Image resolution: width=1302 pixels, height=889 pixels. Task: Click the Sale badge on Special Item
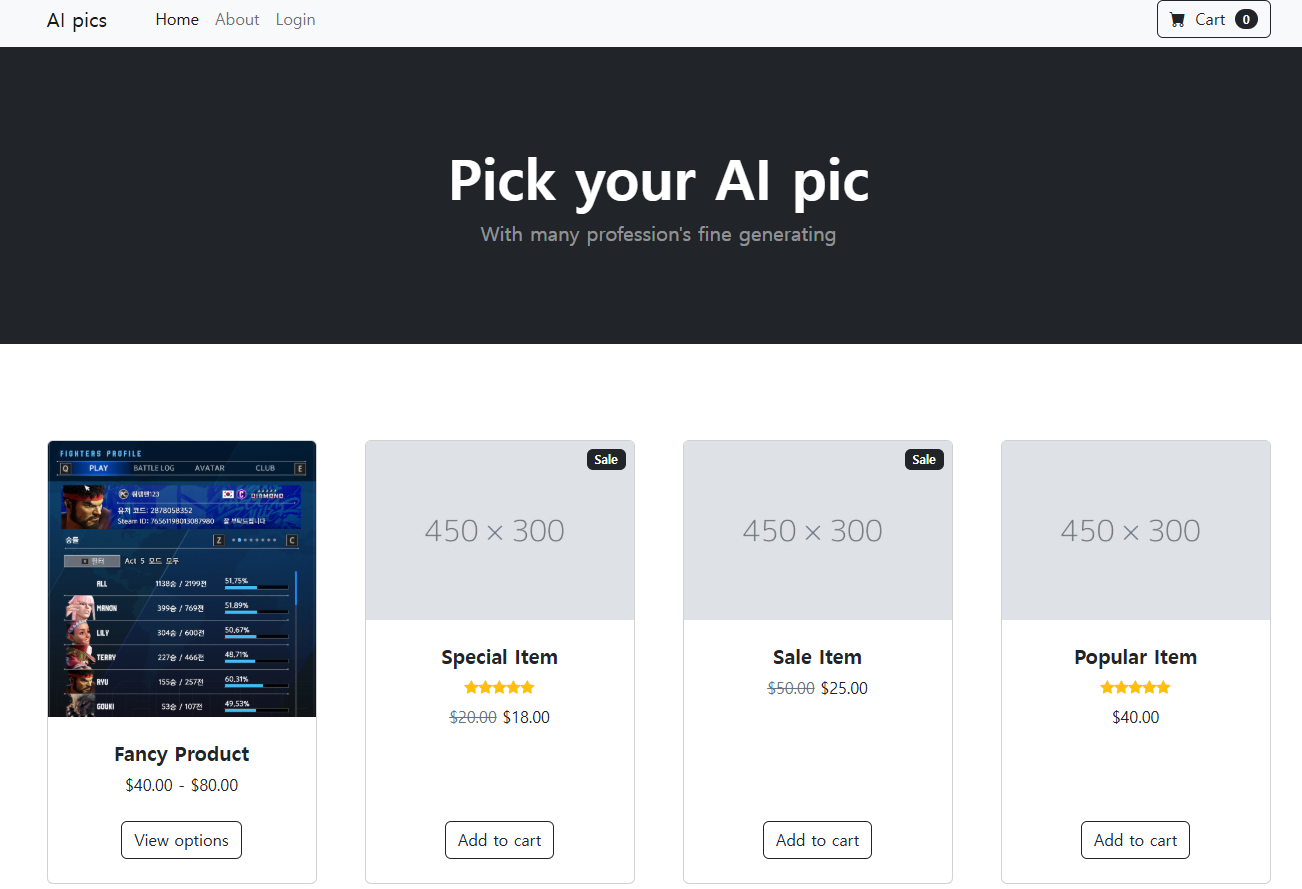(606, 459)
